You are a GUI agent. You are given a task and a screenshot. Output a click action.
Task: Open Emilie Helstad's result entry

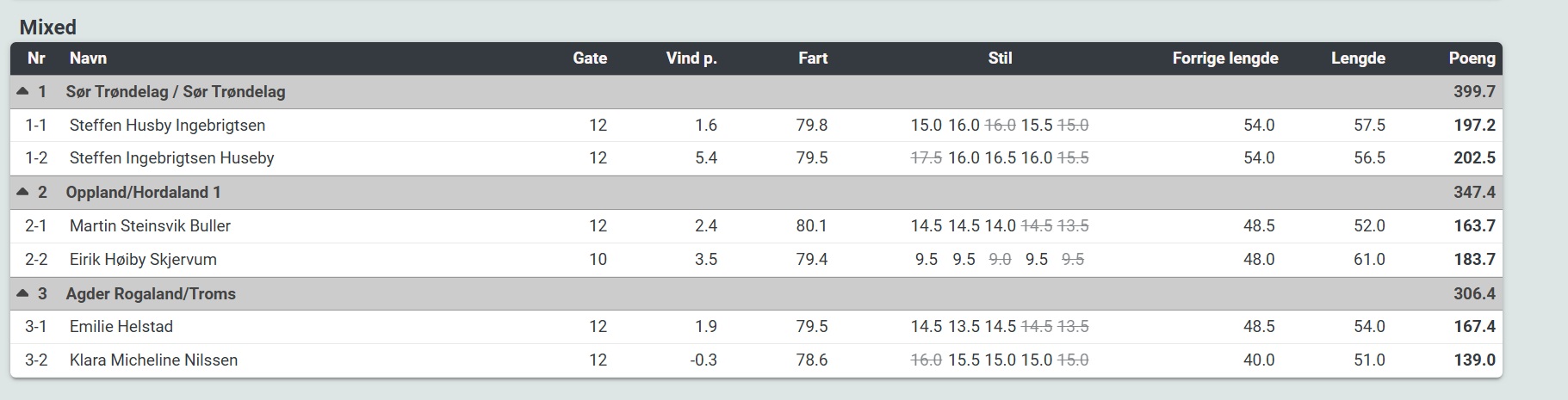click(121, 327)
